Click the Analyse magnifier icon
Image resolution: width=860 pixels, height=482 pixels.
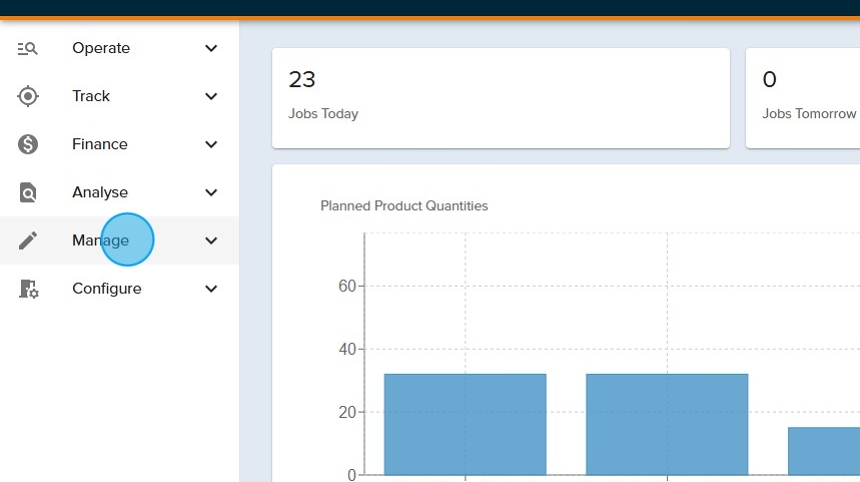click(28, 192)
